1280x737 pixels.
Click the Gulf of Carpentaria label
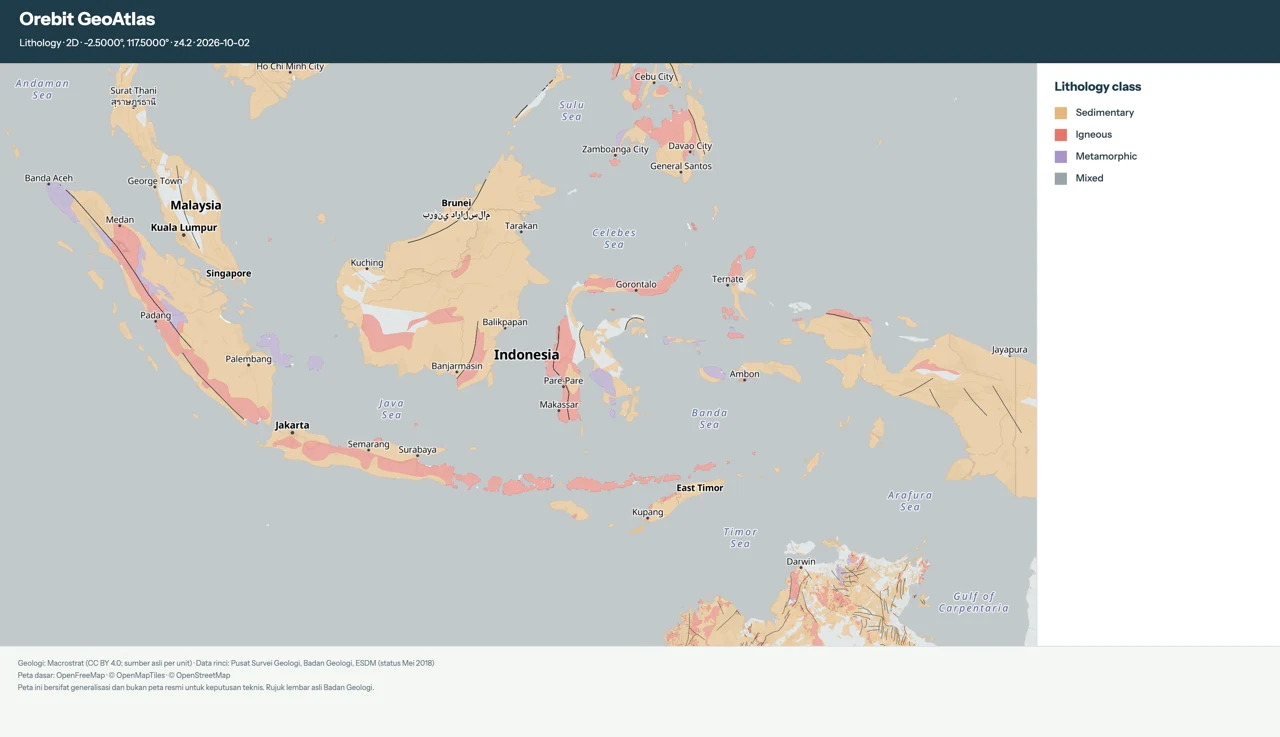[974, 602]
